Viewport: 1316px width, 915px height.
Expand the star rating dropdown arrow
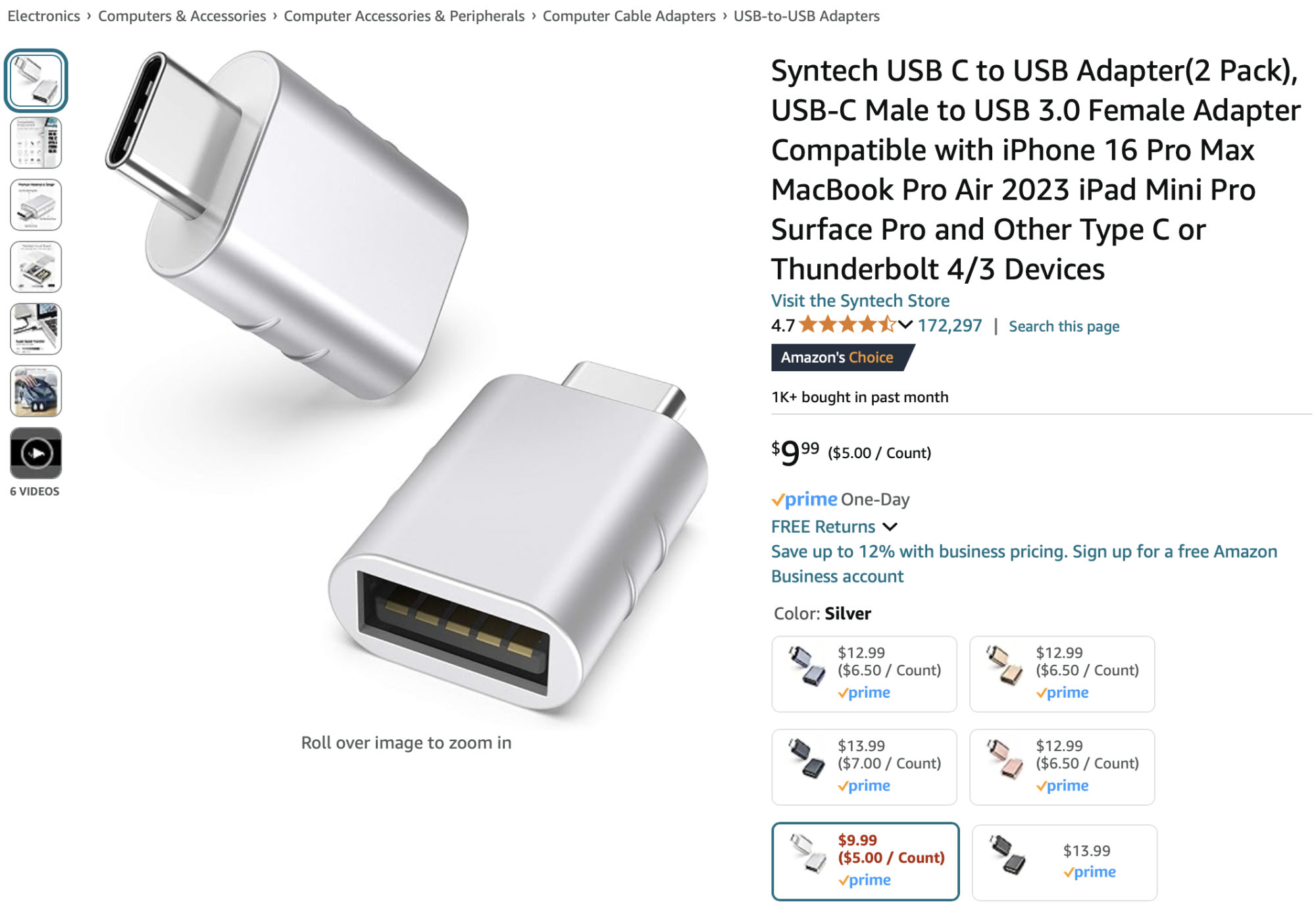[905, 325]
